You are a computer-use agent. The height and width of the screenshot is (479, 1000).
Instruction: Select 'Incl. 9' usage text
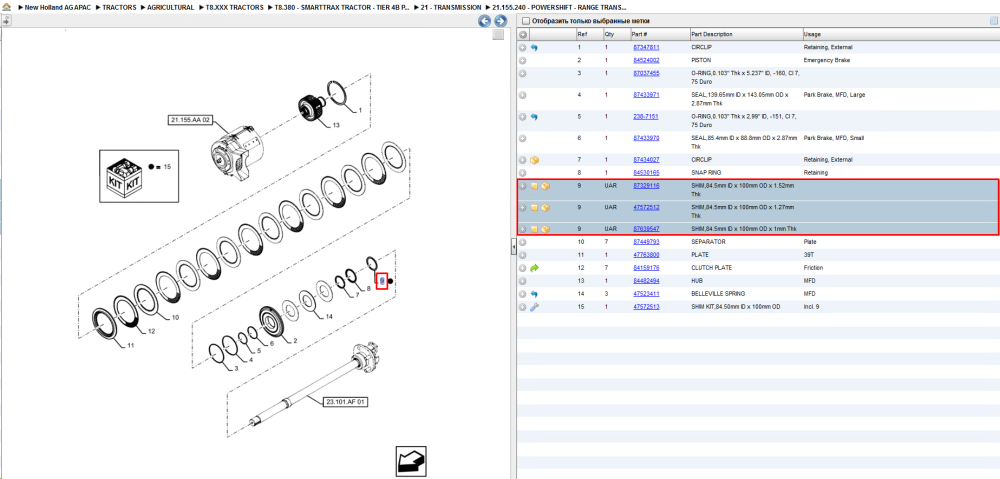(x=813, y=307)
